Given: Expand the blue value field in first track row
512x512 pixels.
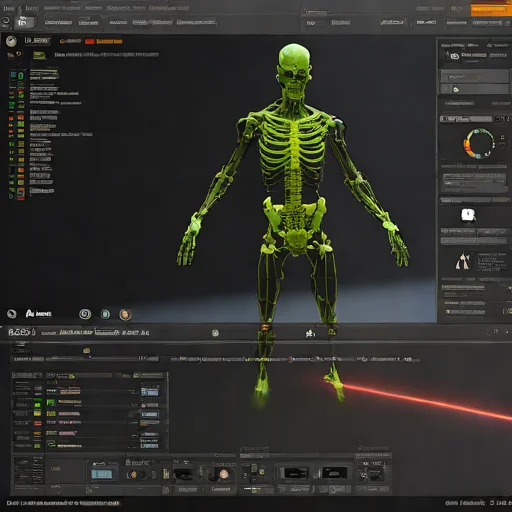Looking at the screenshot, I should coord(150,392).
